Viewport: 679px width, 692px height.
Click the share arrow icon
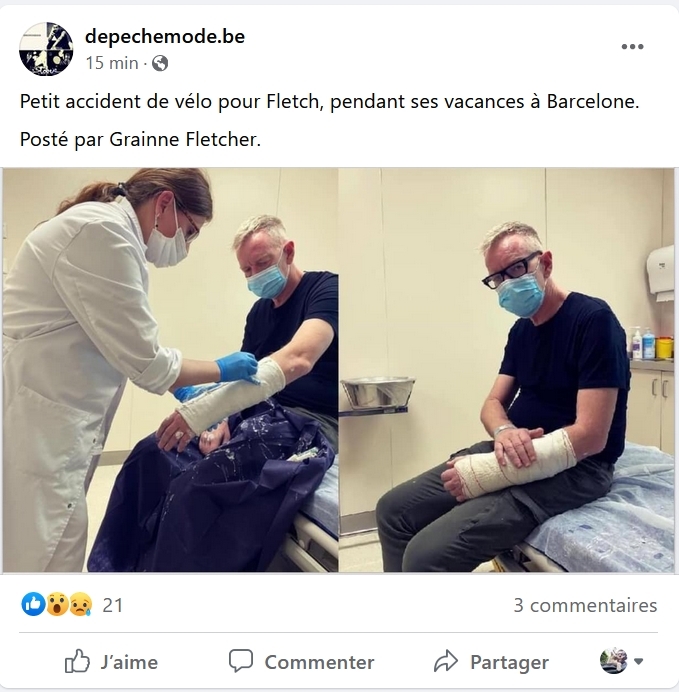(446, 661)
